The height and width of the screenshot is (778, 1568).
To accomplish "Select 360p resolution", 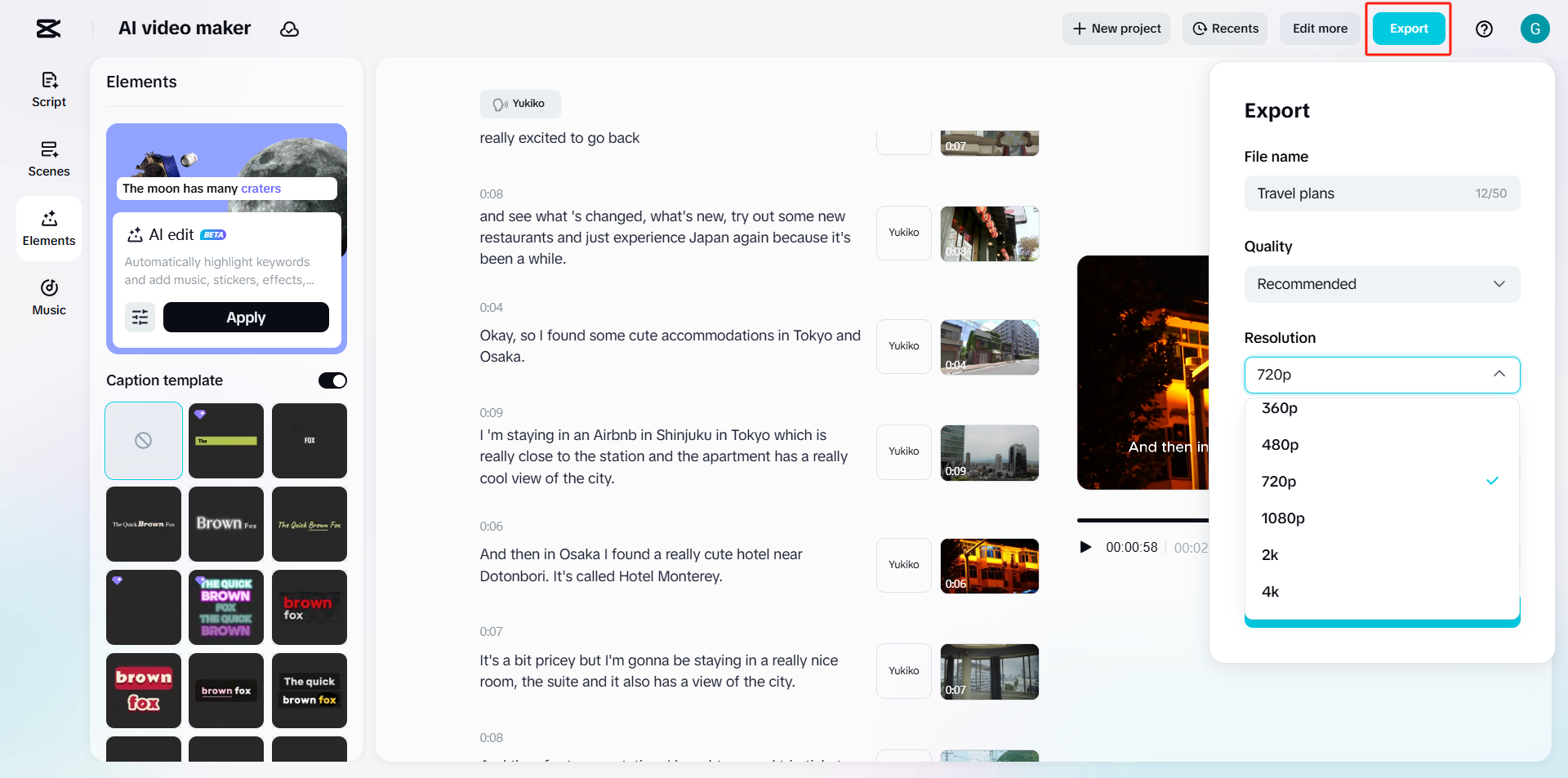I will pos(1382,408).
